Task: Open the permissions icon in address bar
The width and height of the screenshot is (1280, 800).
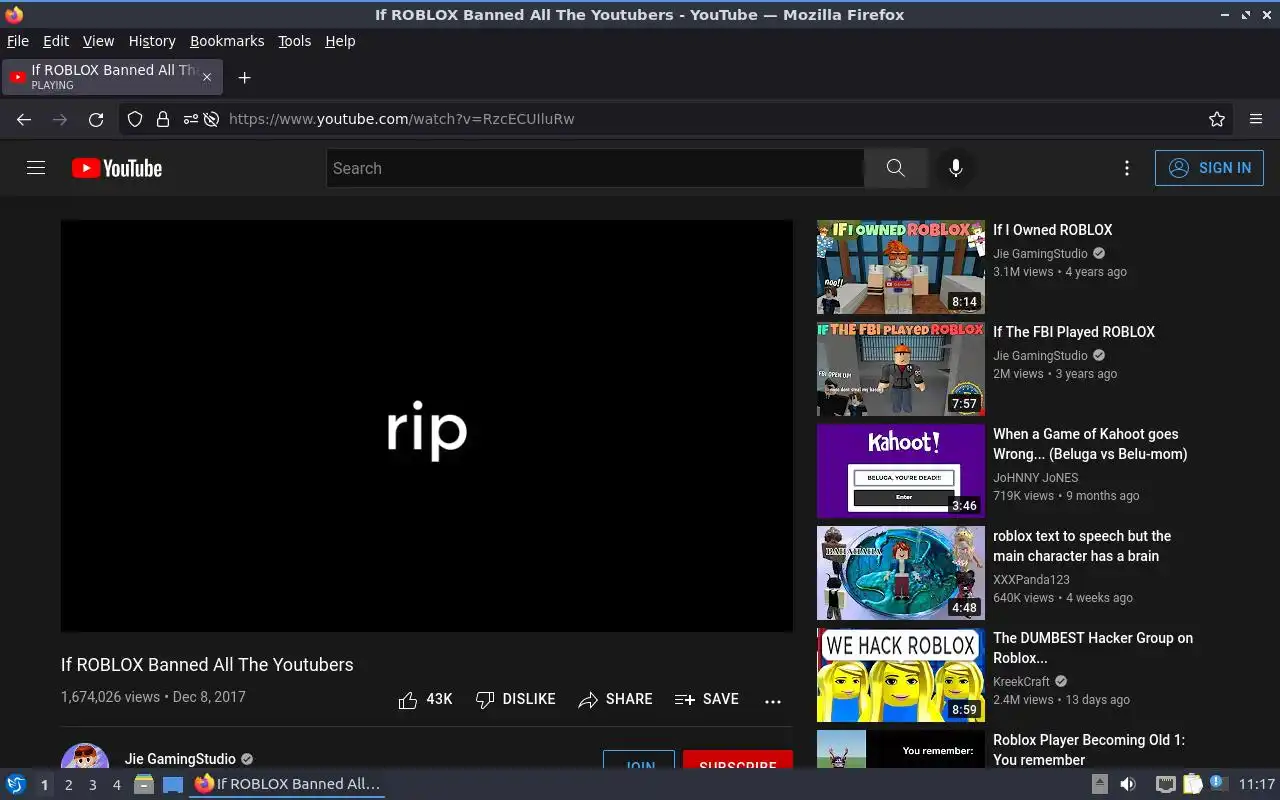Action: click(x=190, y=119)
